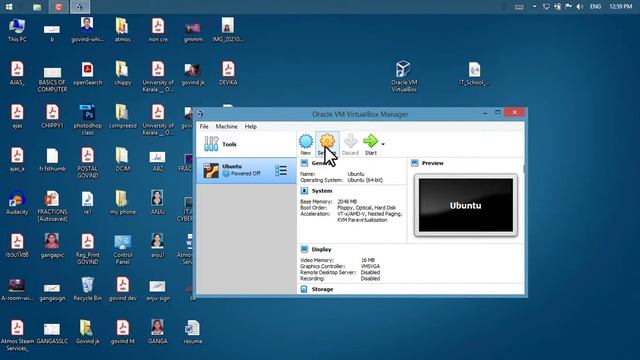Image resolution: width=640 pixels, height=360 pixels.
Task: Select the my phone folder icon
Action: tap(122, 203)
